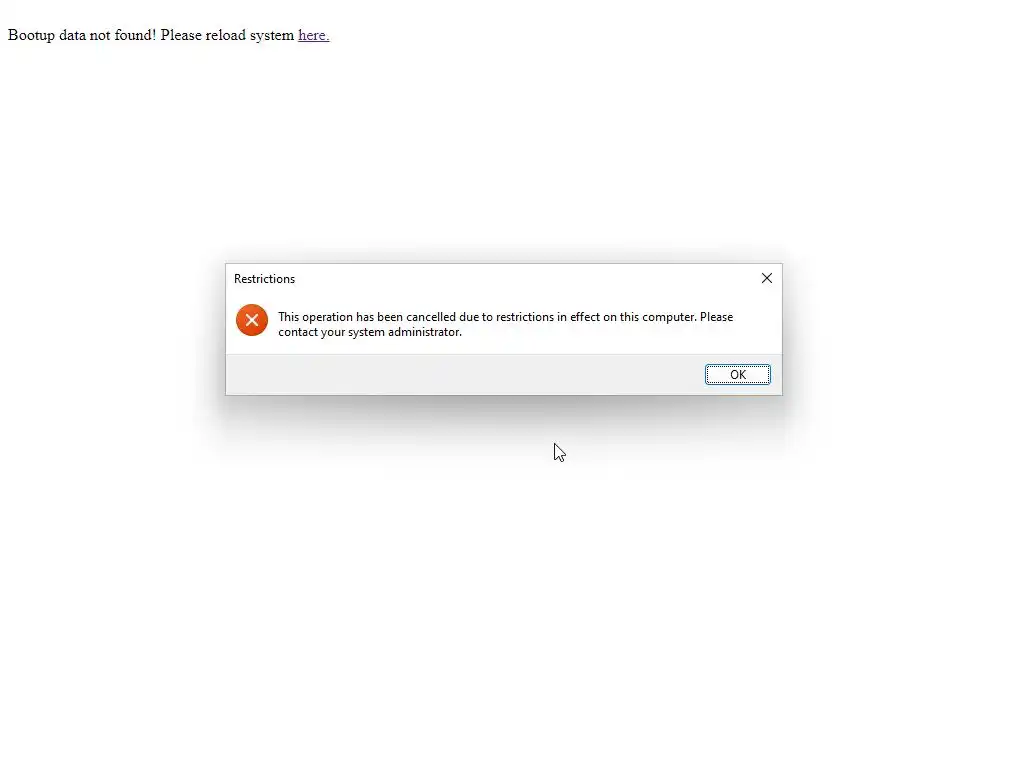Click empty title bar area of Restrictions dialog
This screenshot has height=768, width=1024.
pyautogui.click(x=522, y=279)
